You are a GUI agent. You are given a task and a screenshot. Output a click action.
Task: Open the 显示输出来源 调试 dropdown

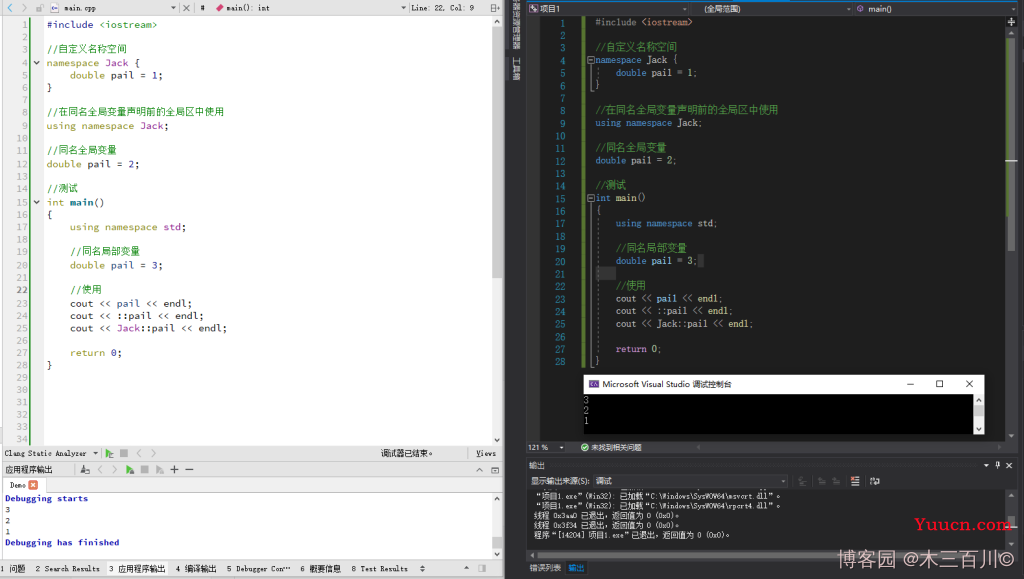click(x=690, y=481)
